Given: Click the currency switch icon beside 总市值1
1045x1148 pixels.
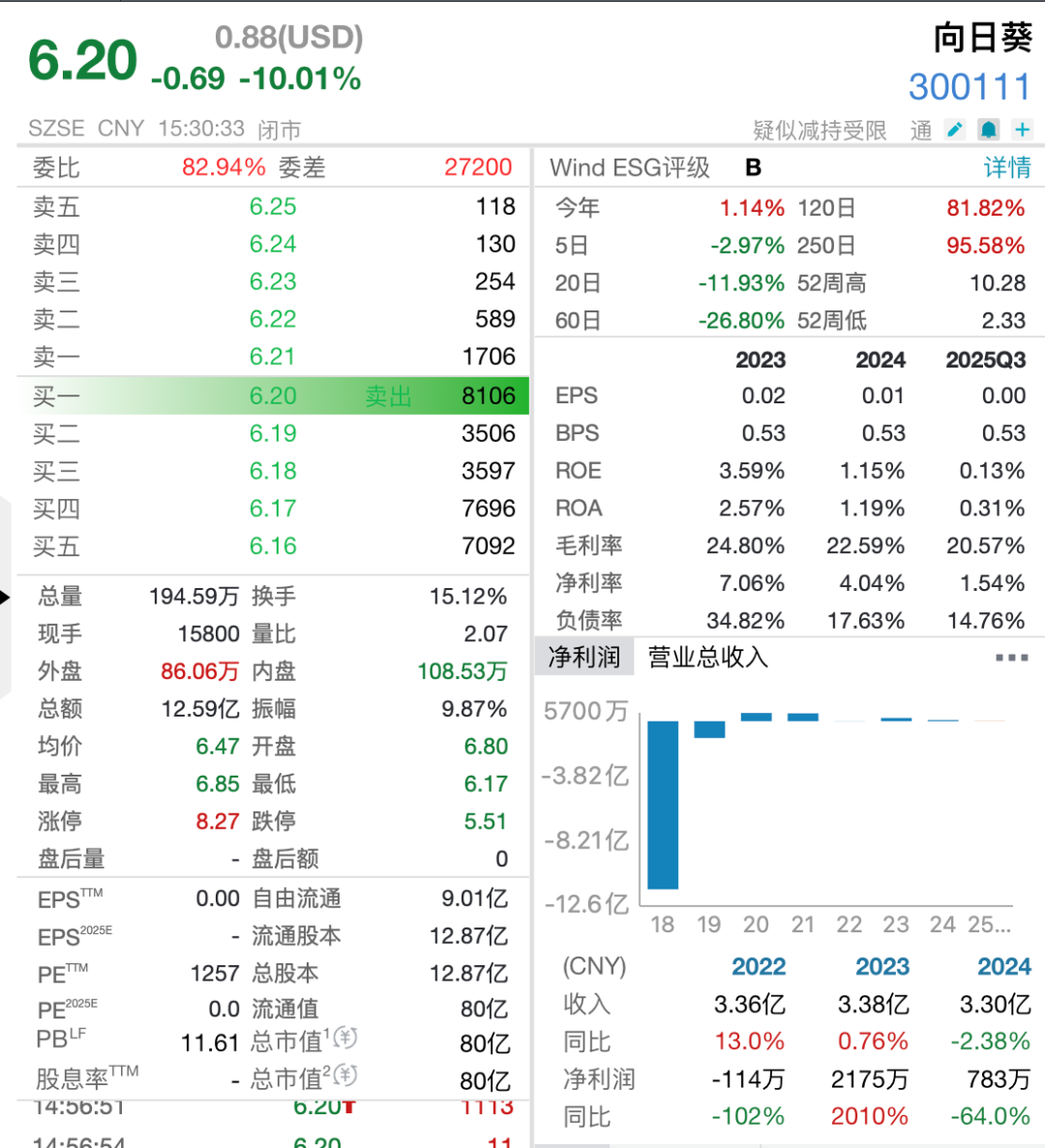Looking at the screenshot, I should (344, 1039).
